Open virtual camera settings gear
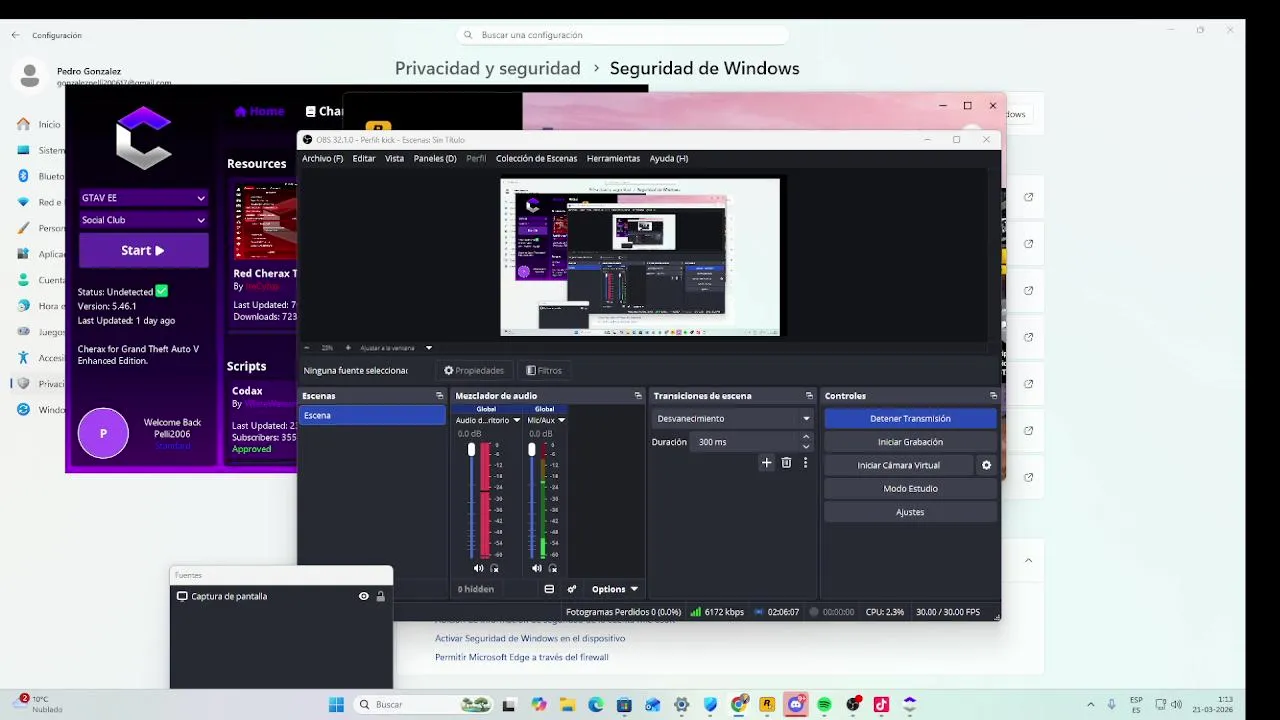This screenshot has height=720, width=1280. 986,465
